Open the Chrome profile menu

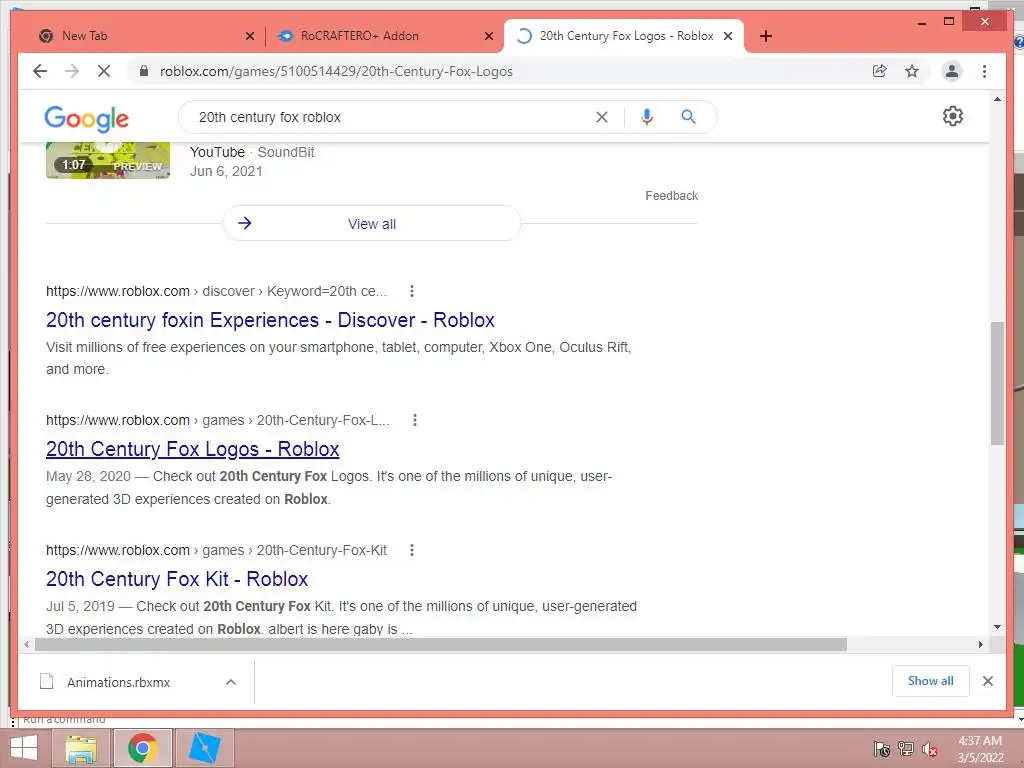coord(952,71)
